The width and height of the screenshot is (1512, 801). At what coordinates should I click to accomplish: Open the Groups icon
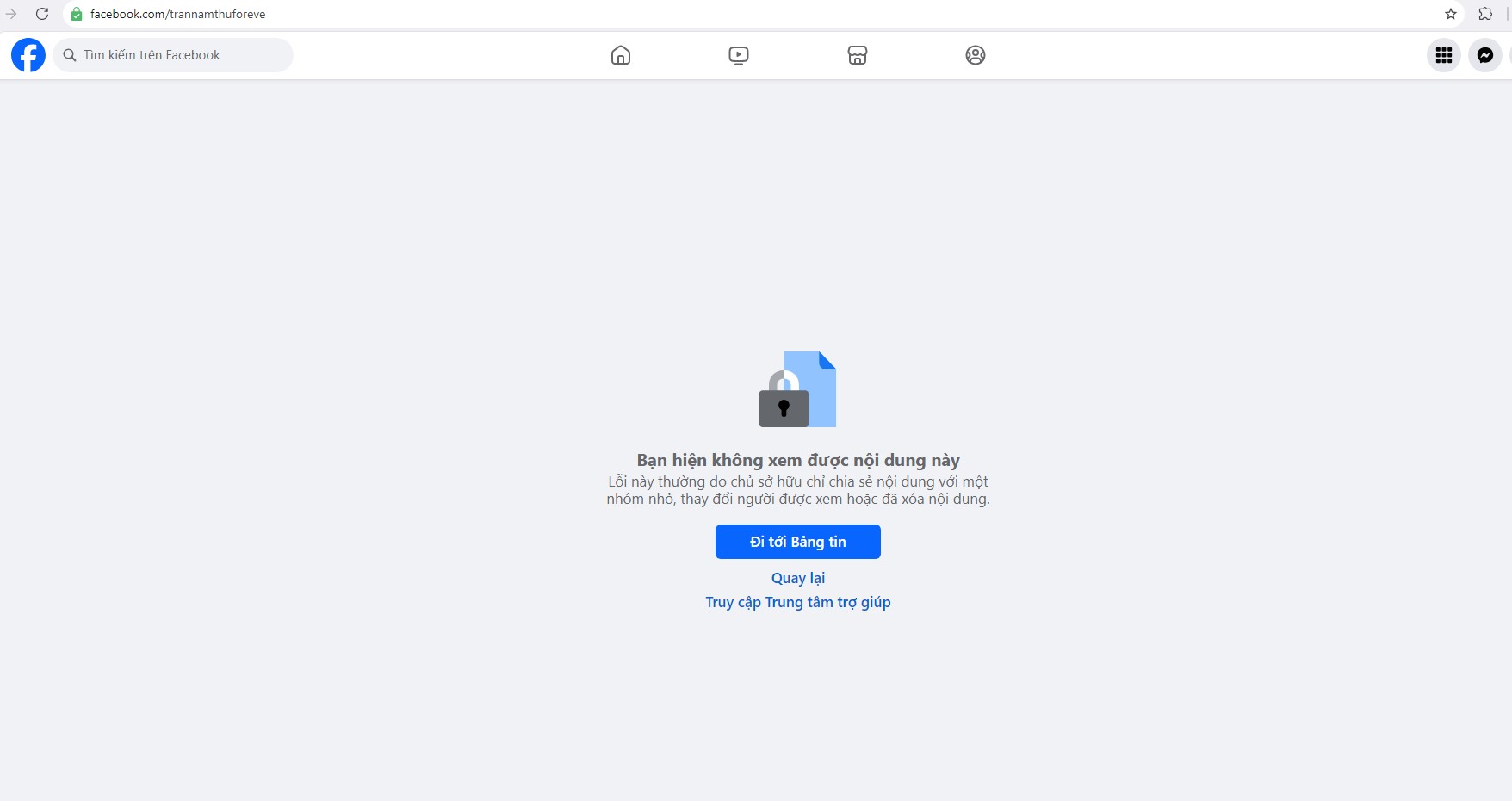click(976, 55)
